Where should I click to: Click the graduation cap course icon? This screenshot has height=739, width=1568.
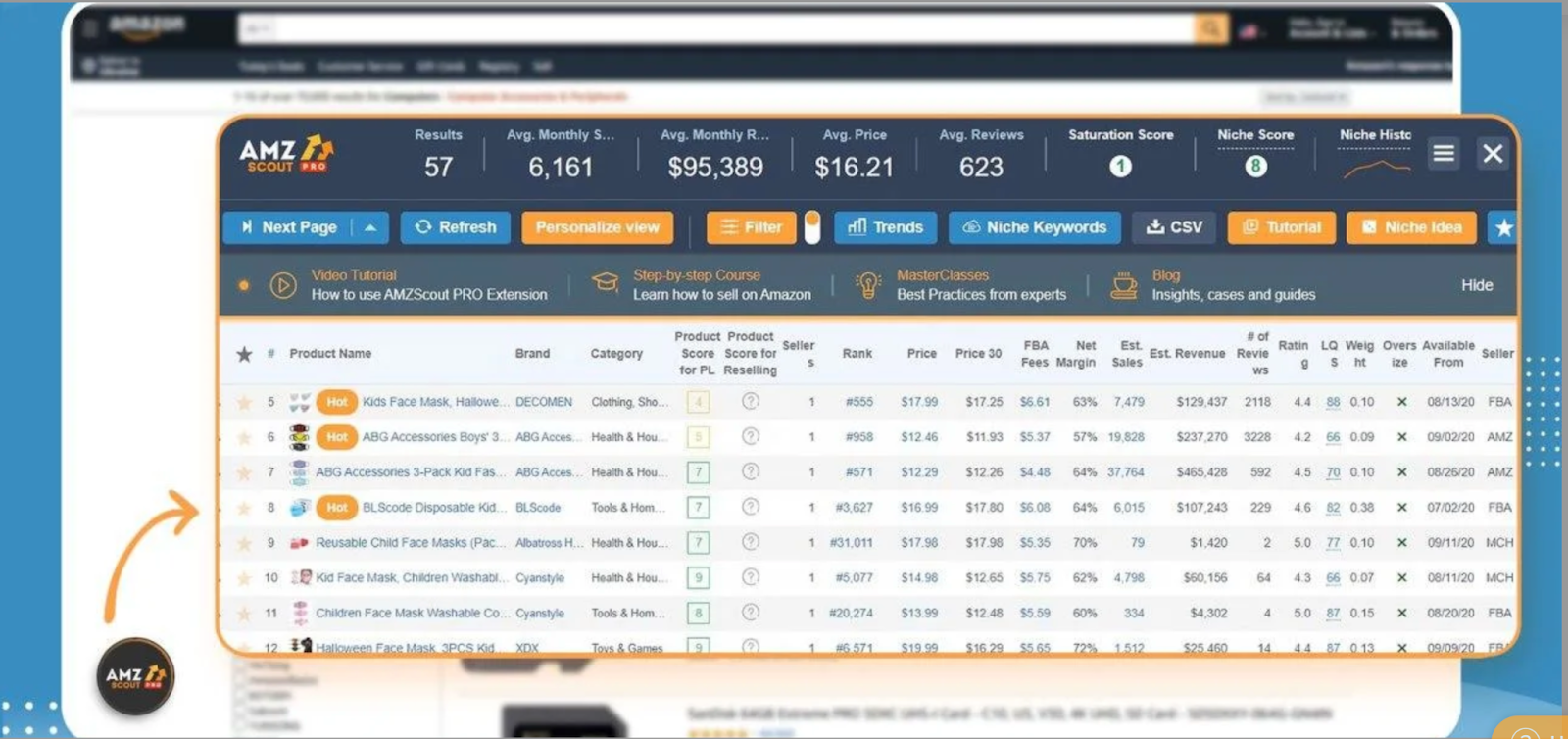coord(606,284)
